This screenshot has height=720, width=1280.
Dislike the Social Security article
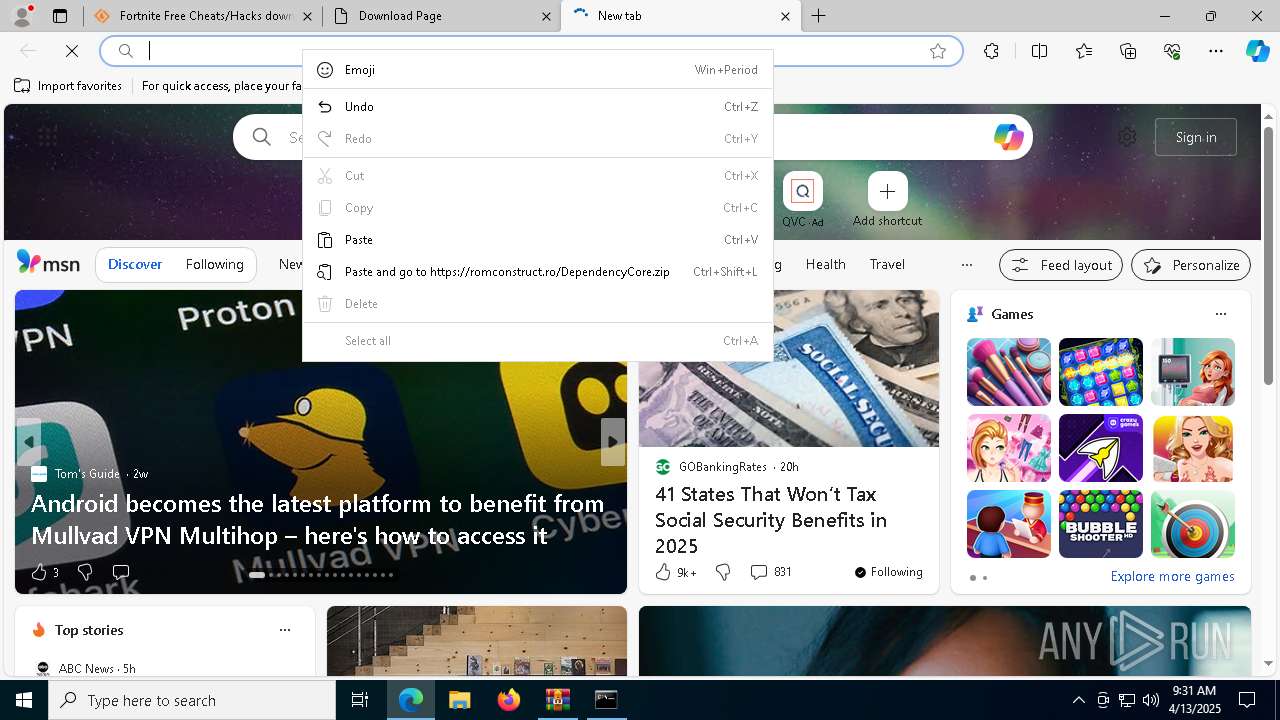click(x=723, y=572)
